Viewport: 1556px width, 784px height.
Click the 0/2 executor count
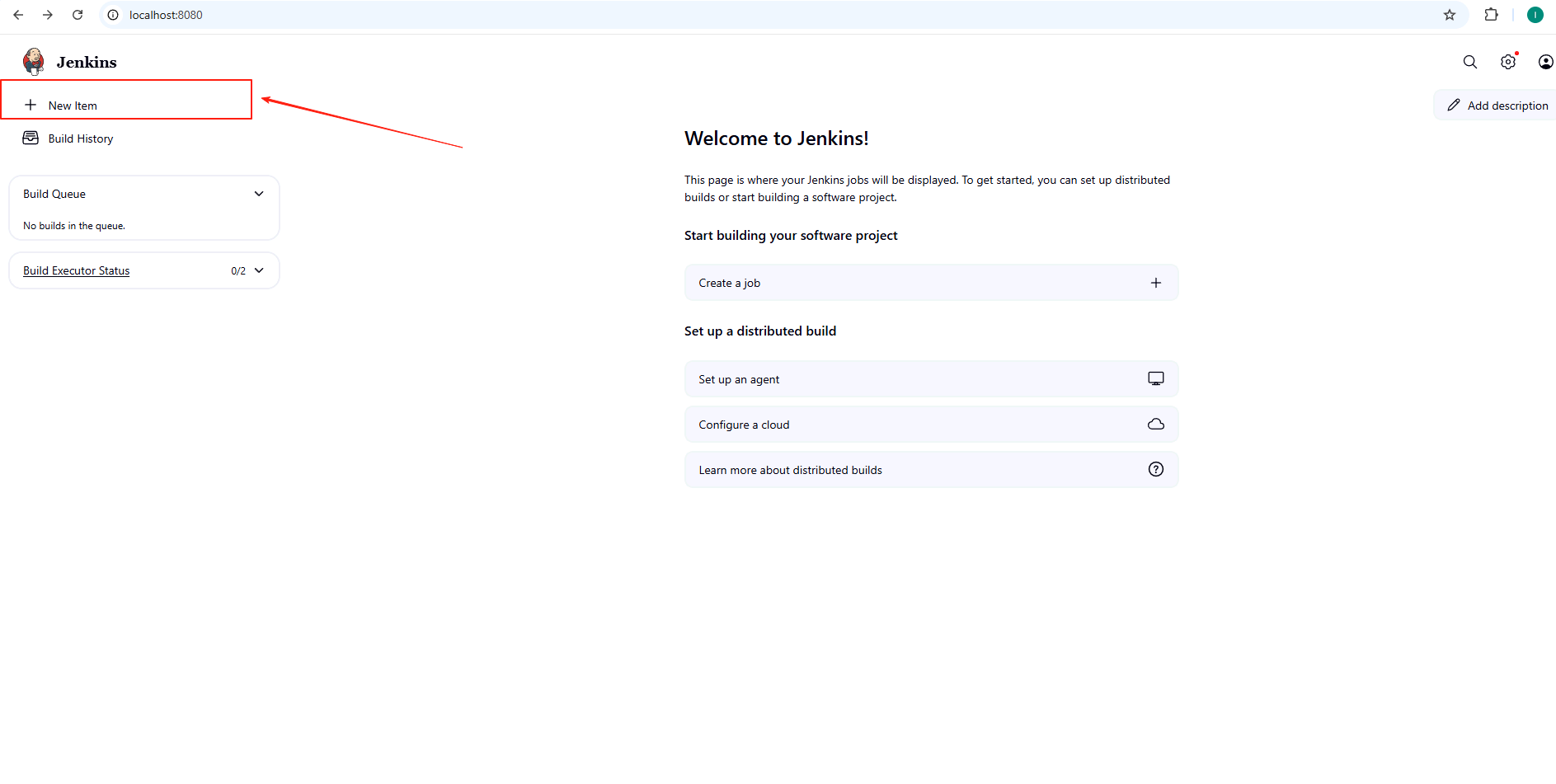(238, 270)
